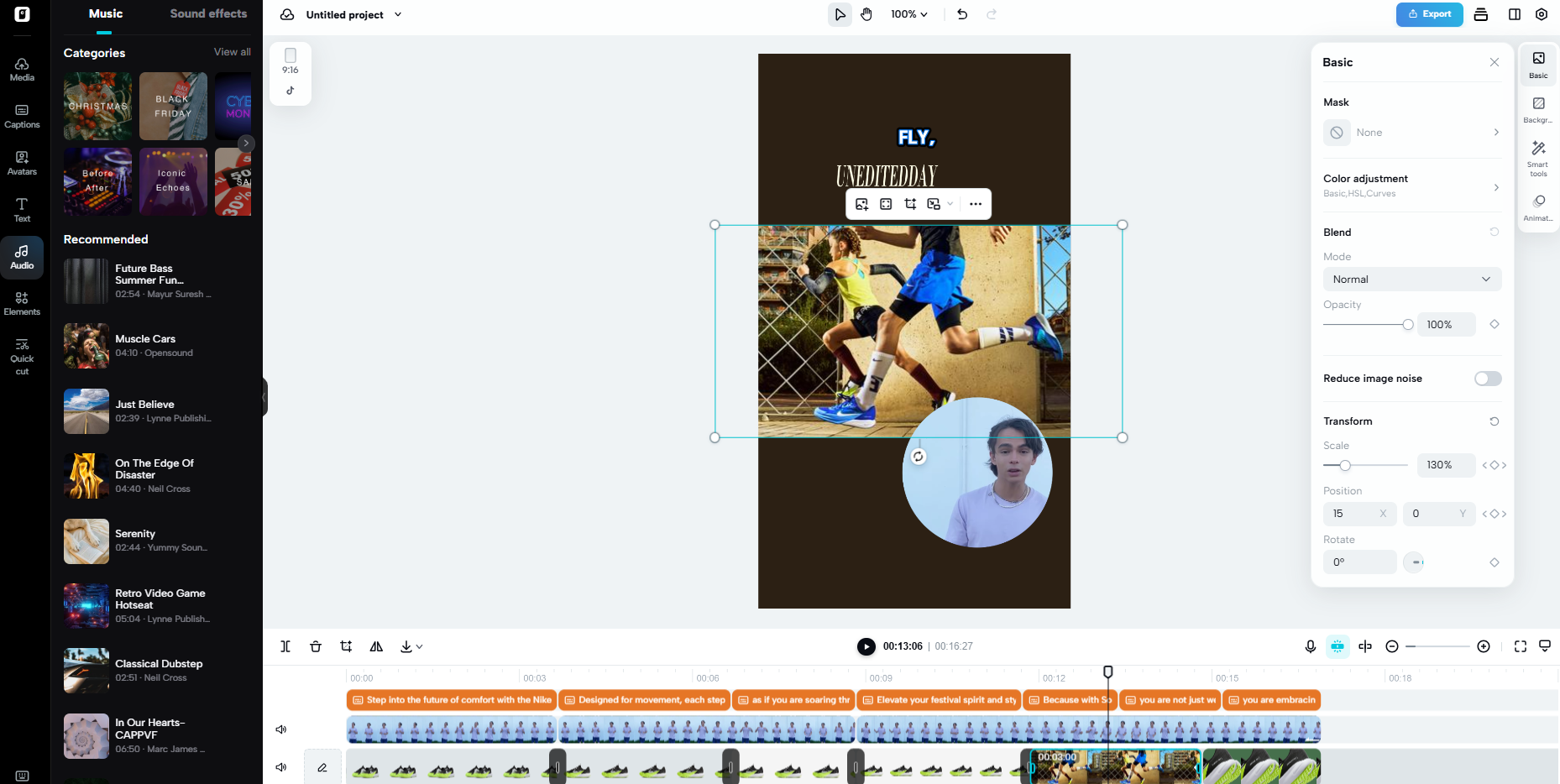Open the Black Friday music category

tap(173, 106)
